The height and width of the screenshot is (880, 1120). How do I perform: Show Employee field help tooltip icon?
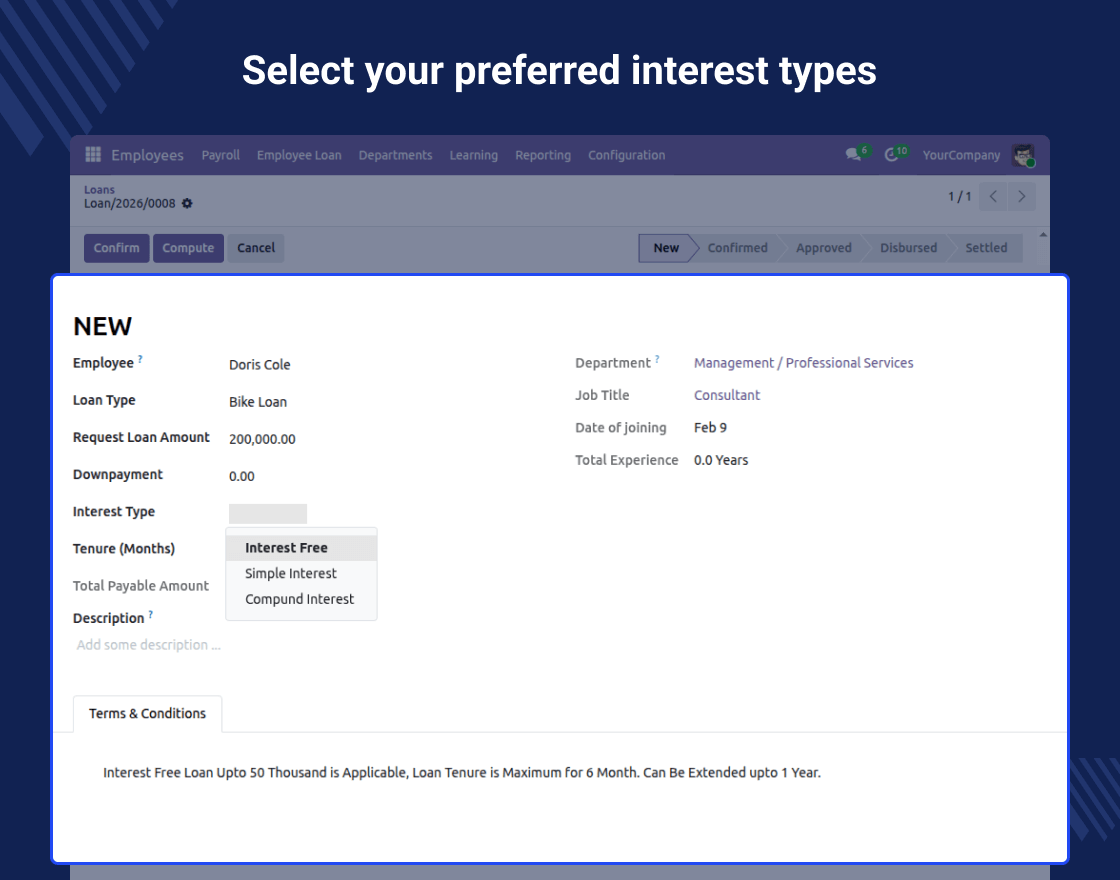coord(140,359)
